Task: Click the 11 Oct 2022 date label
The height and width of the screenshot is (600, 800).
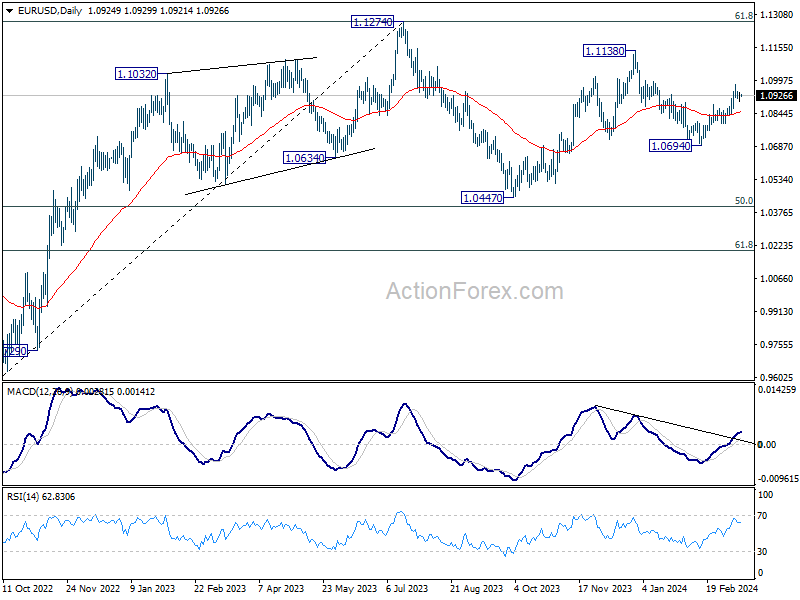Action: point(28,589)
